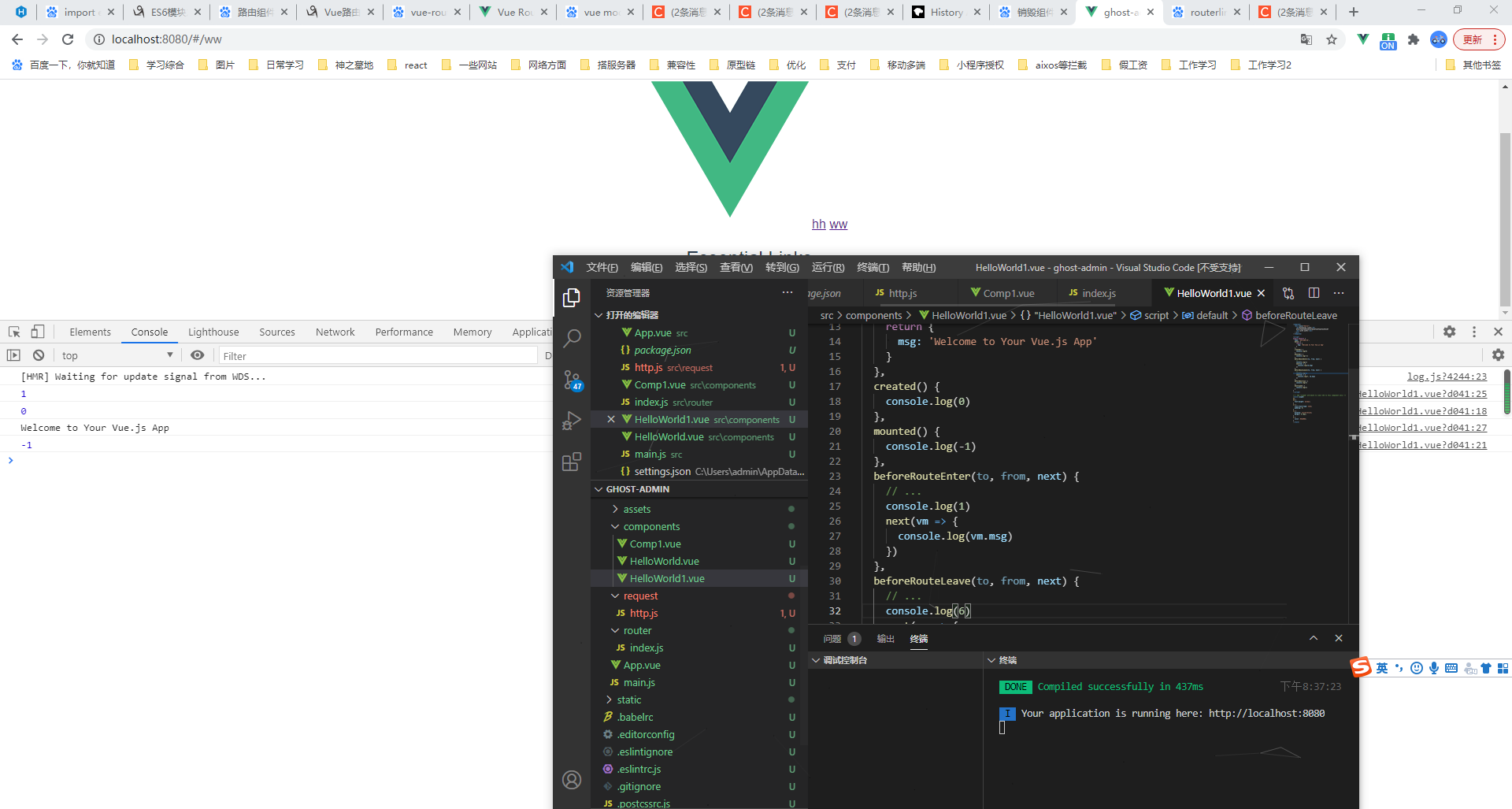The width and height of the screenshot is (1512, 809).
Task: Bookmark this page with star icon
Action: pyautogui.click(x=1332, y=39)
